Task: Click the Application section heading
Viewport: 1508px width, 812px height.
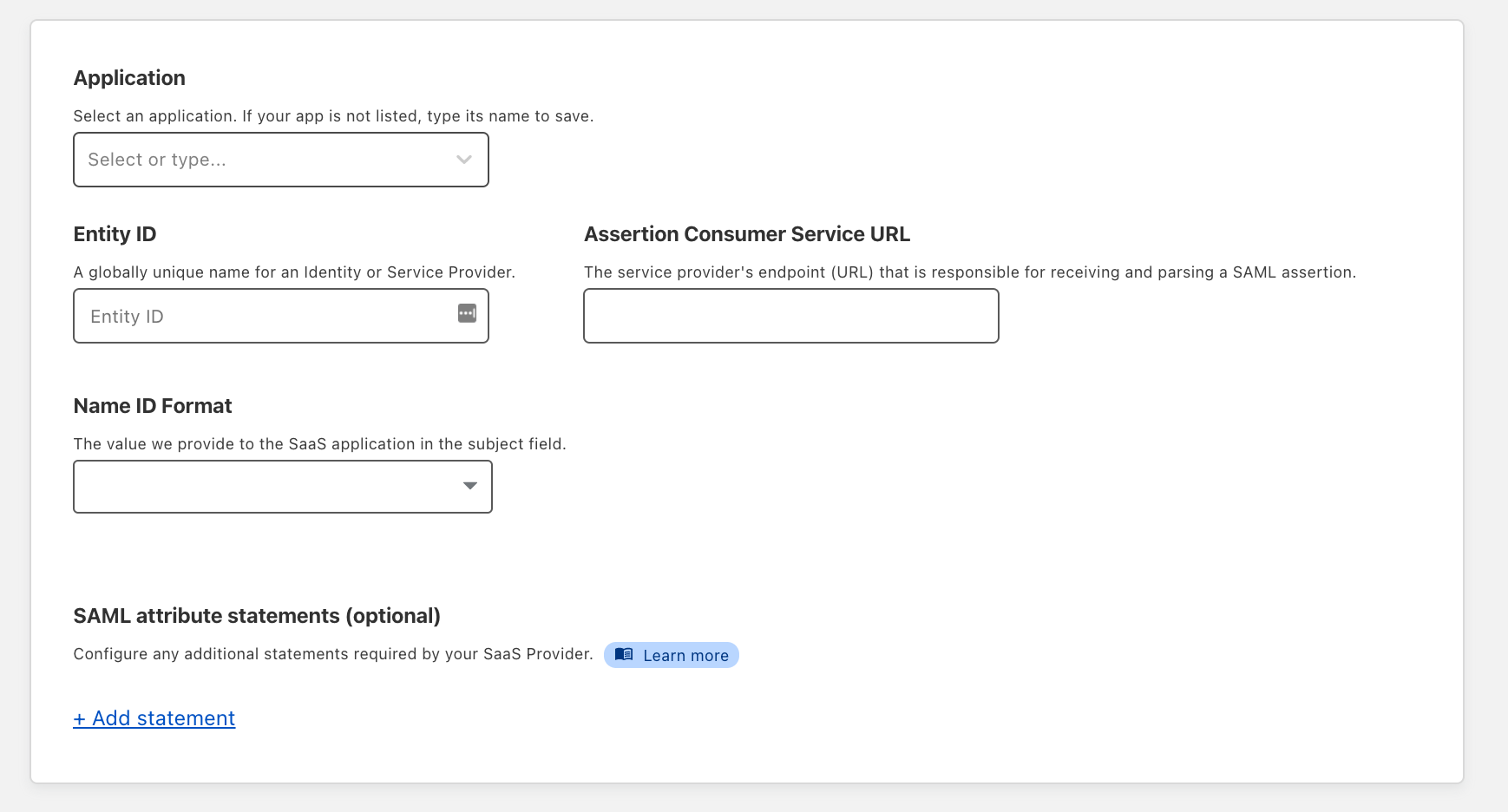Action: point(128,78)
